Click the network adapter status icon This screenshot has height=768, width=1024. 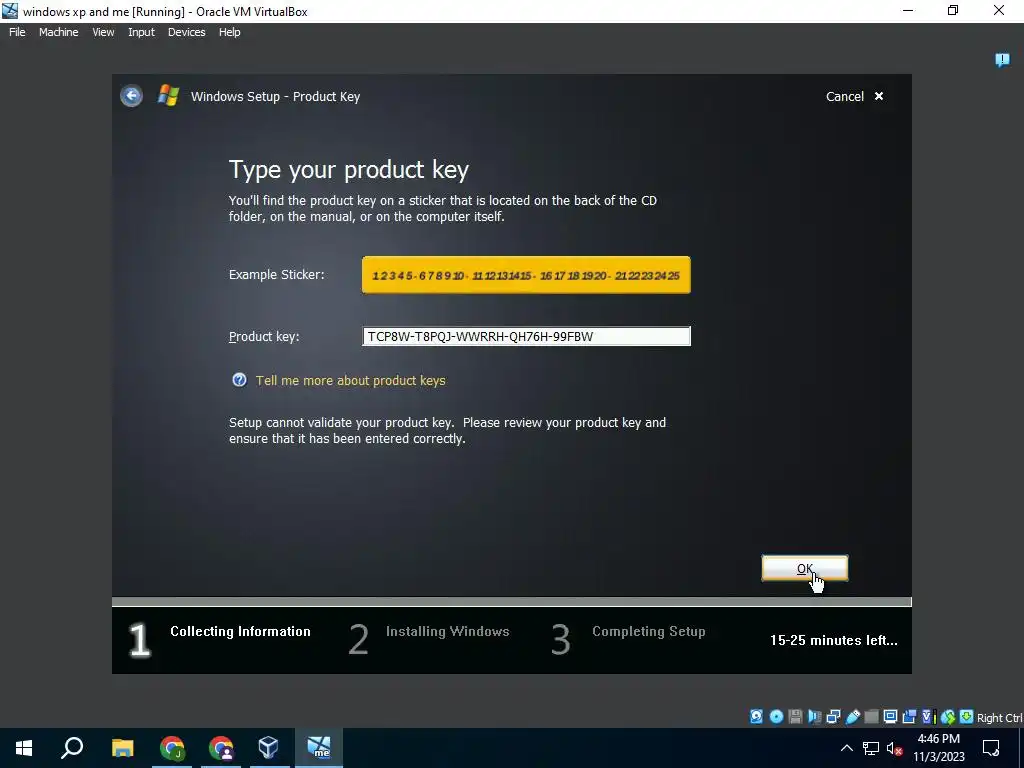point(834,717)
